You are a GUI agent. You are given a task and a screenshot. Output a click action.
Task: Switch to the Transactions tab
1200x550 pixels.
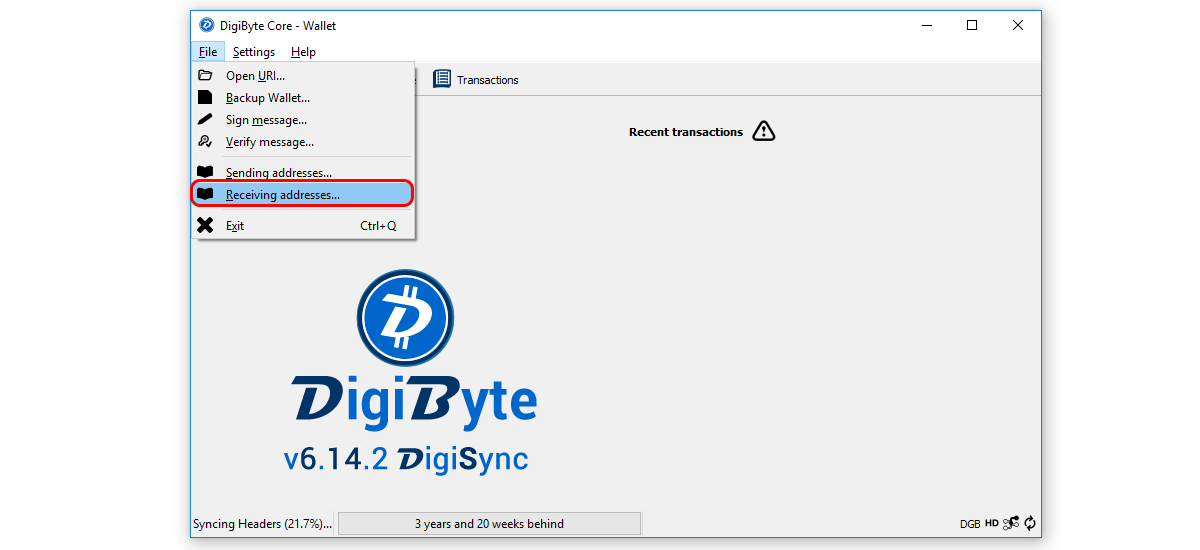click(476, 79)
